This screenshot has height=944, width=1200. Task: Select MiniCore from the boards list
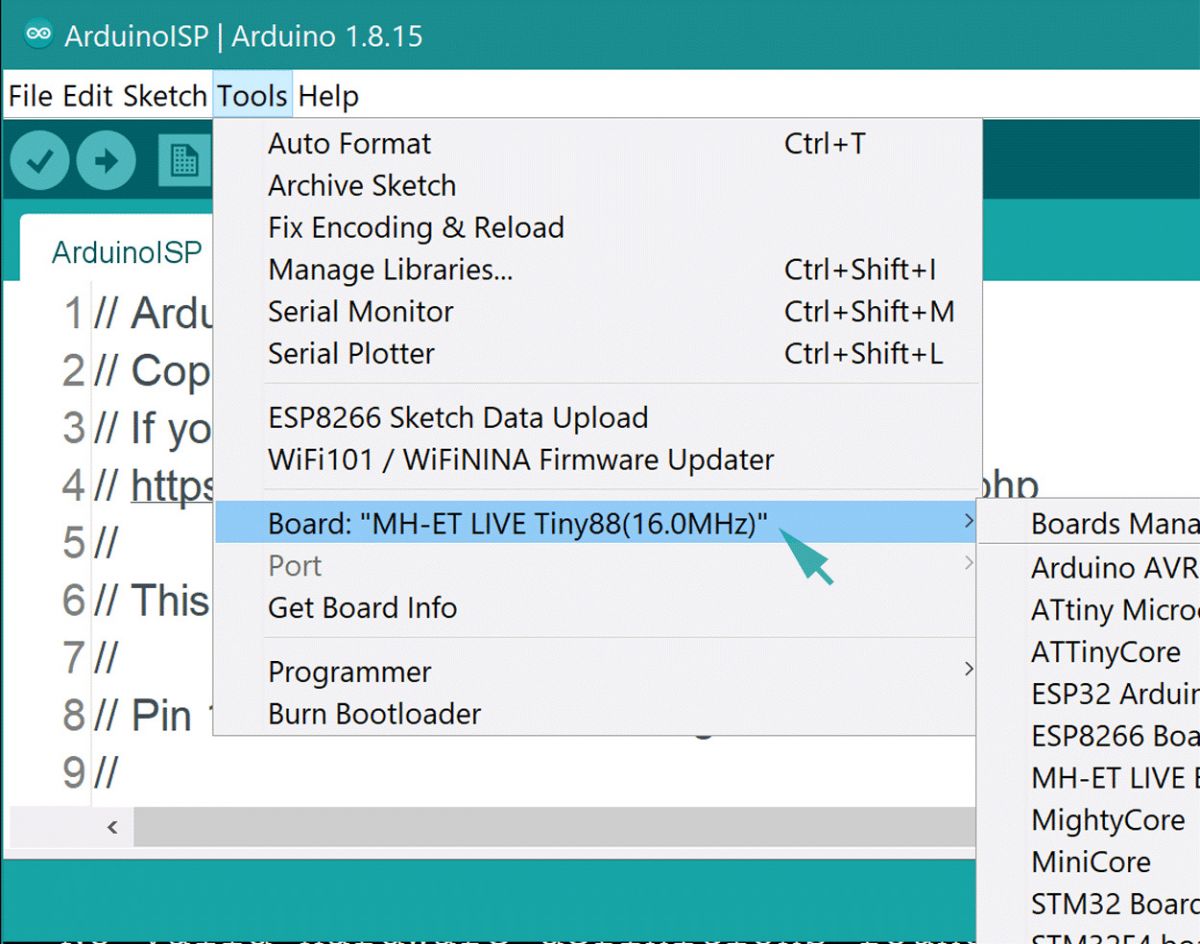click(x=1092, y=862)
